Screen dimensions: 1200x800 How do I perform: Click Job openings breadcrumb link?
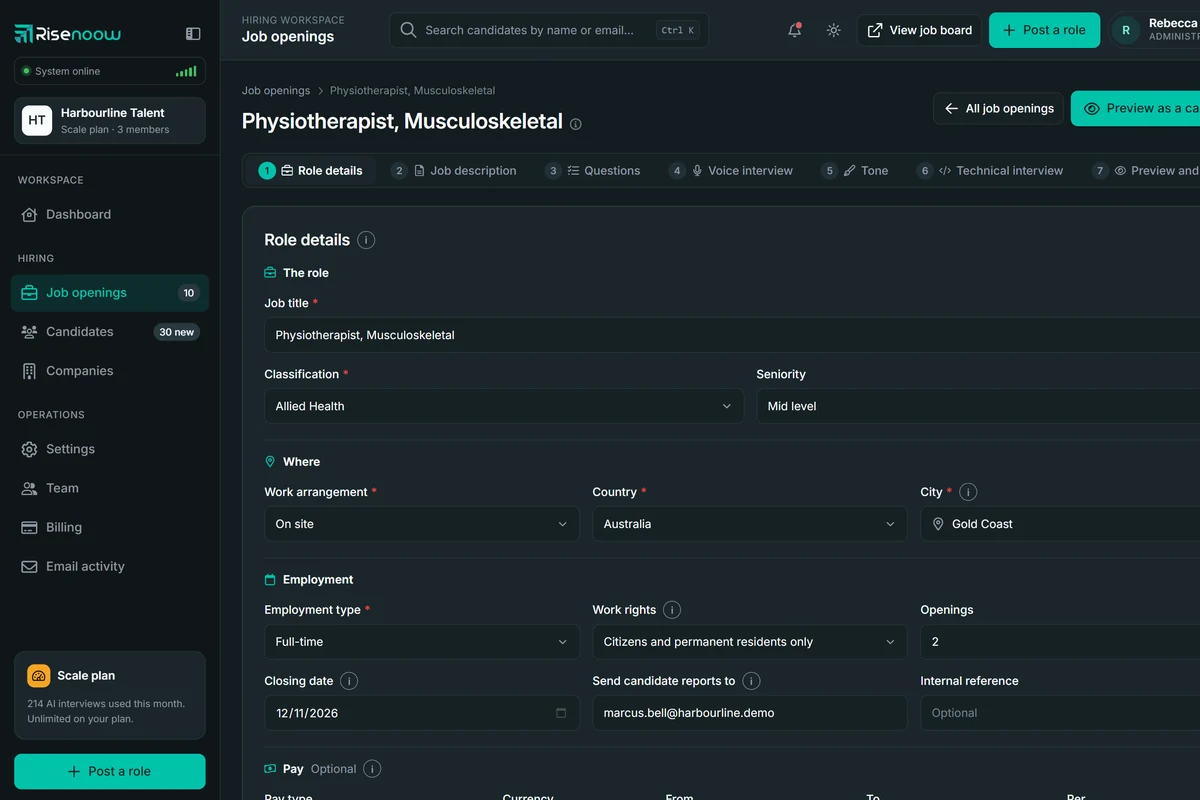pos(276,91)
